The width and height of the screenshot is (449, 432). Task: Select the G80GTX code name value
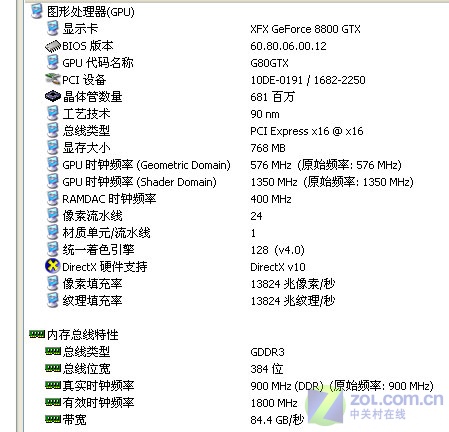coord(269,63)
